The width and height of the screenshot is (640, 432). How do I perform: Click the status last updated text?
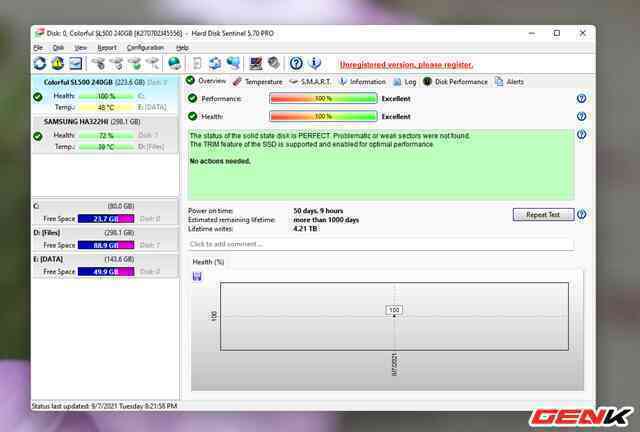pos(104,406)
